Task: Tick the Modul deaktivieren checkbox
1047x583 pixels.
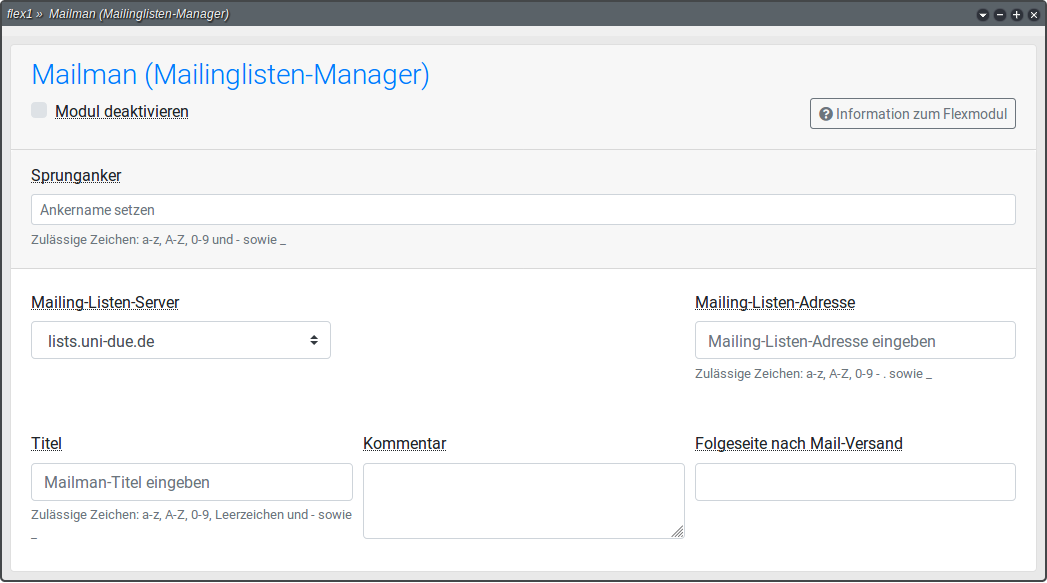Action: pyautogui.click(x=39, y=110)
